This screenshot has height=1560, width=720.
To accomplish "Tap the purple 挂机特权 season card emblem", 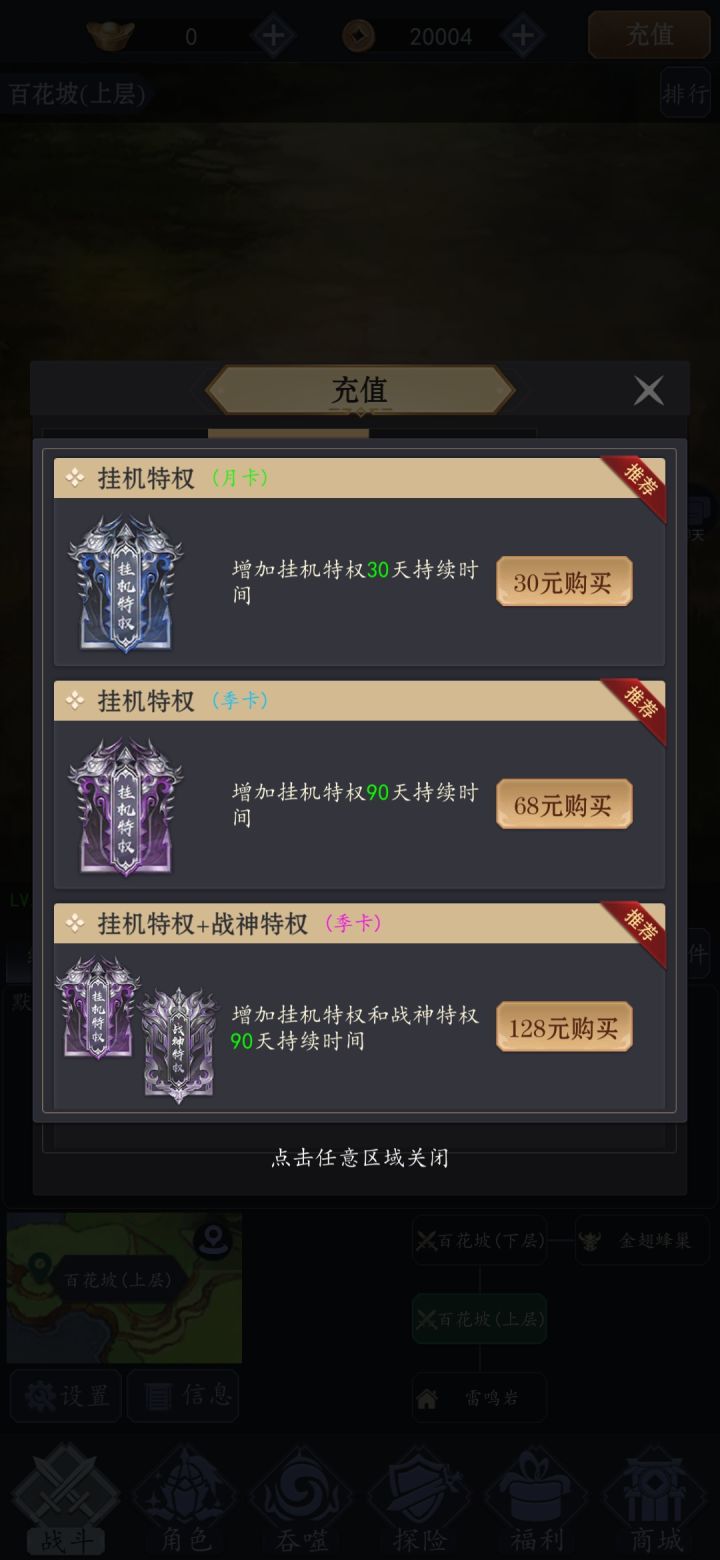I will coord(125,806).
